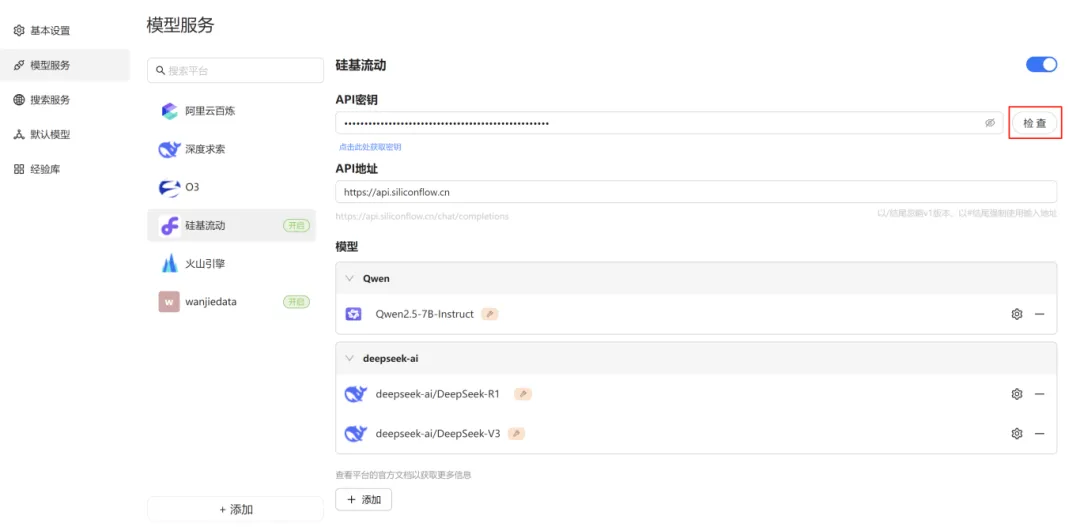Open the 搜索服务 section
This screenshot has height=527, width=1080.
pyautogui.click(x=65, y=100)
